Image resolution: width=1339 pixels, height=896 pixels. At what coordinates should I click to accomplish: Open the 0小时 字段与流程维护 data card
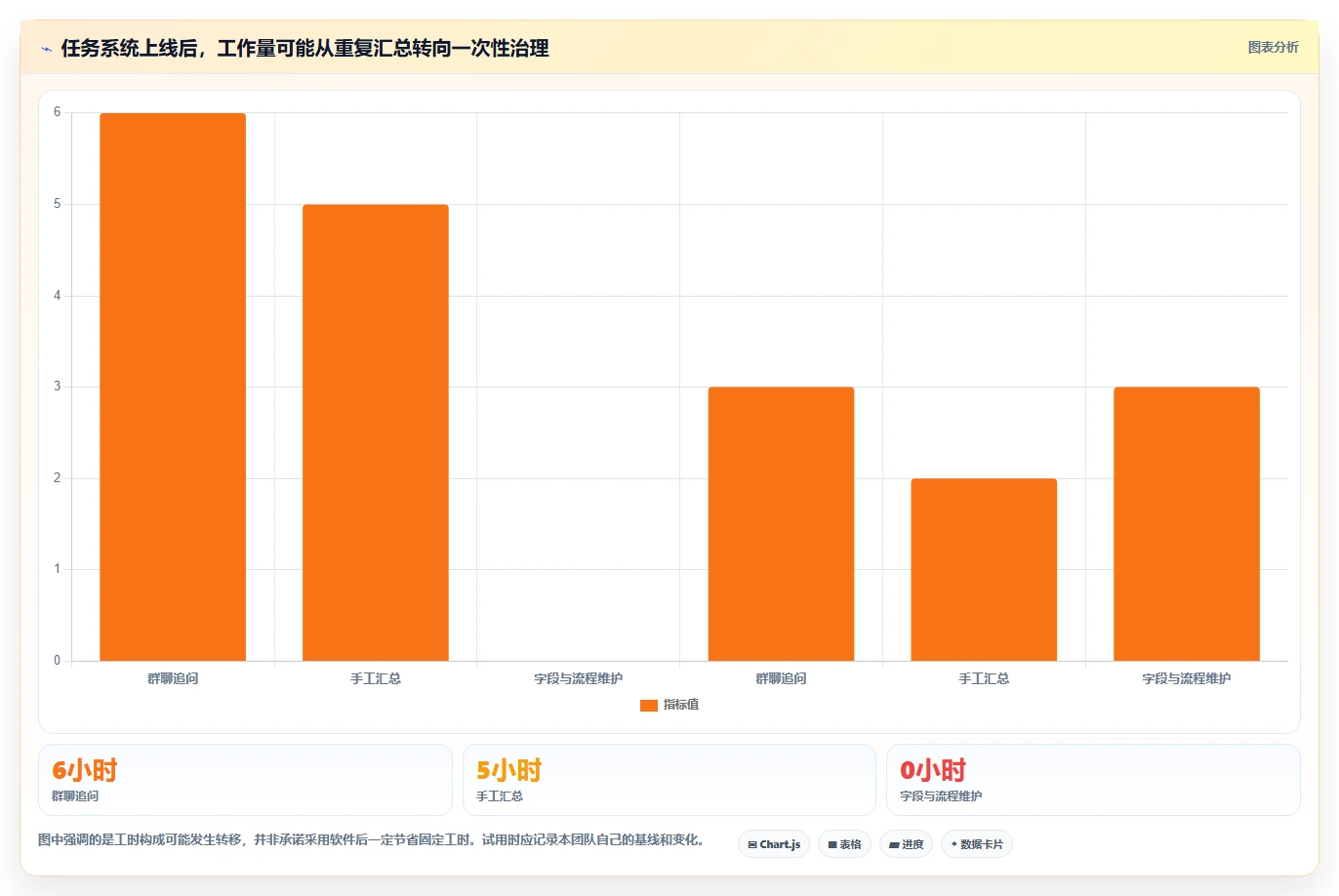pos(1093,780)
